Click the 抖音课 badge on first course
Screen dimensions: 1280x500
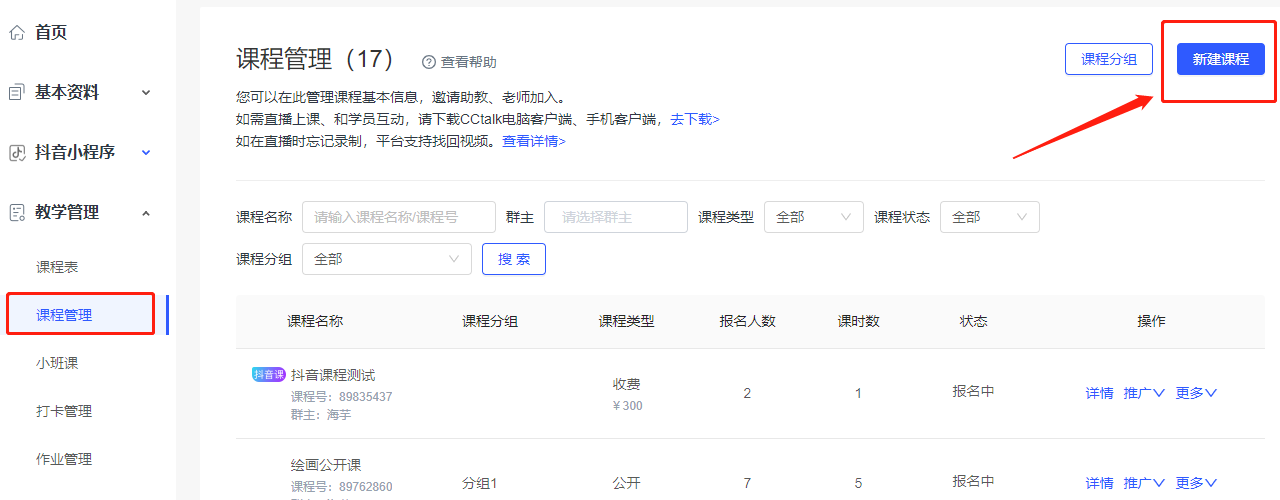268,375
